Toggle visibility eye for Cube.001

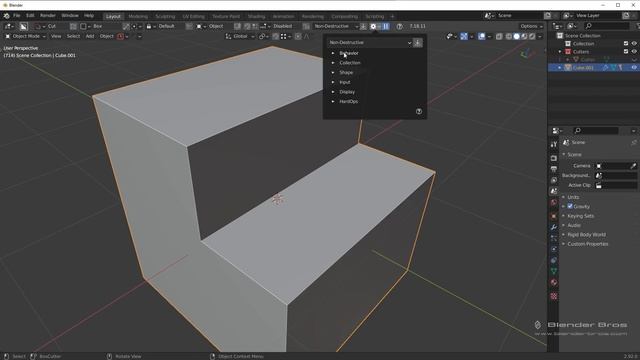point(634,68)
